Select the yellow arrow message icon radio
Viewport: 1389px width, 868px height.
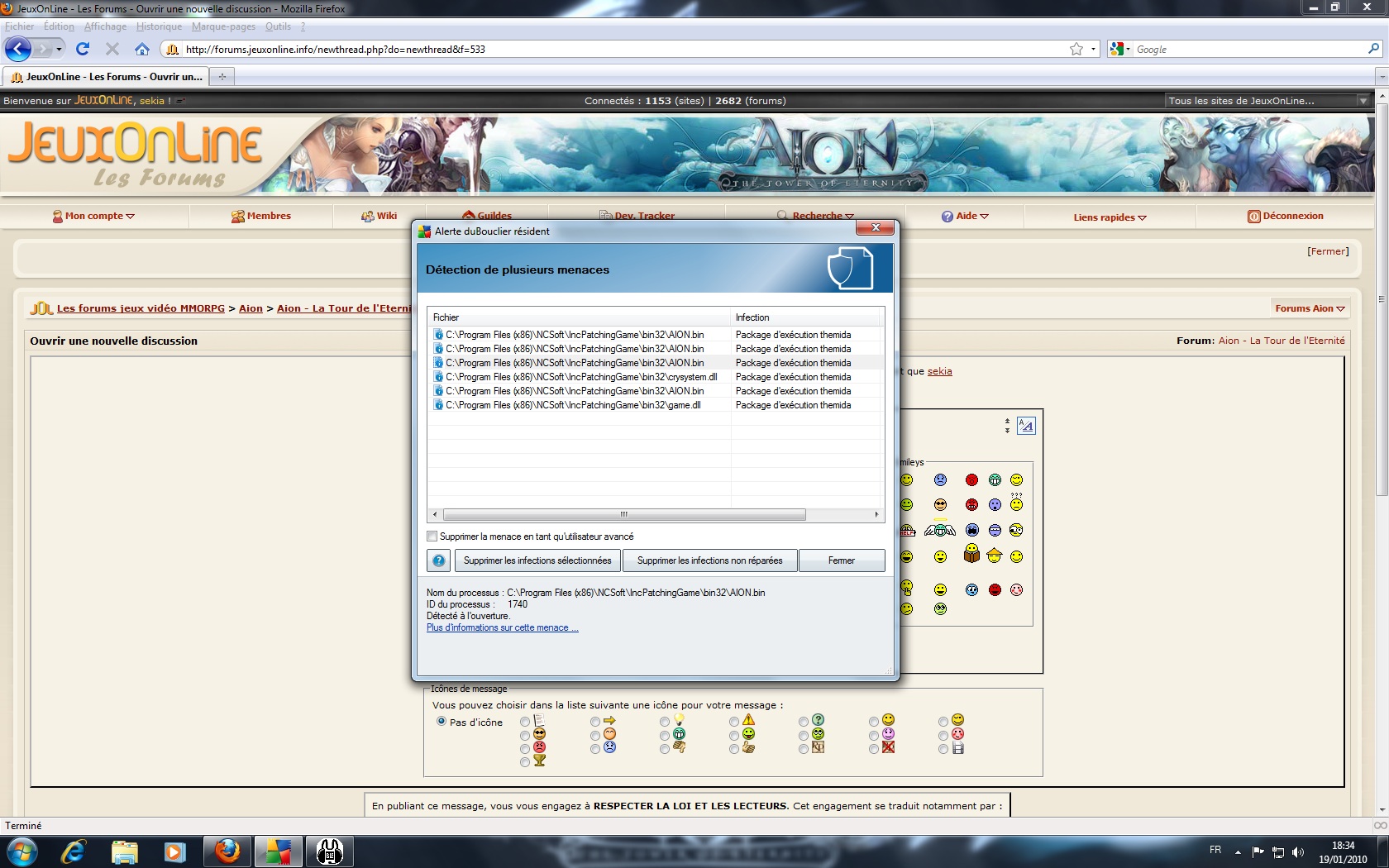coord(595,722)
